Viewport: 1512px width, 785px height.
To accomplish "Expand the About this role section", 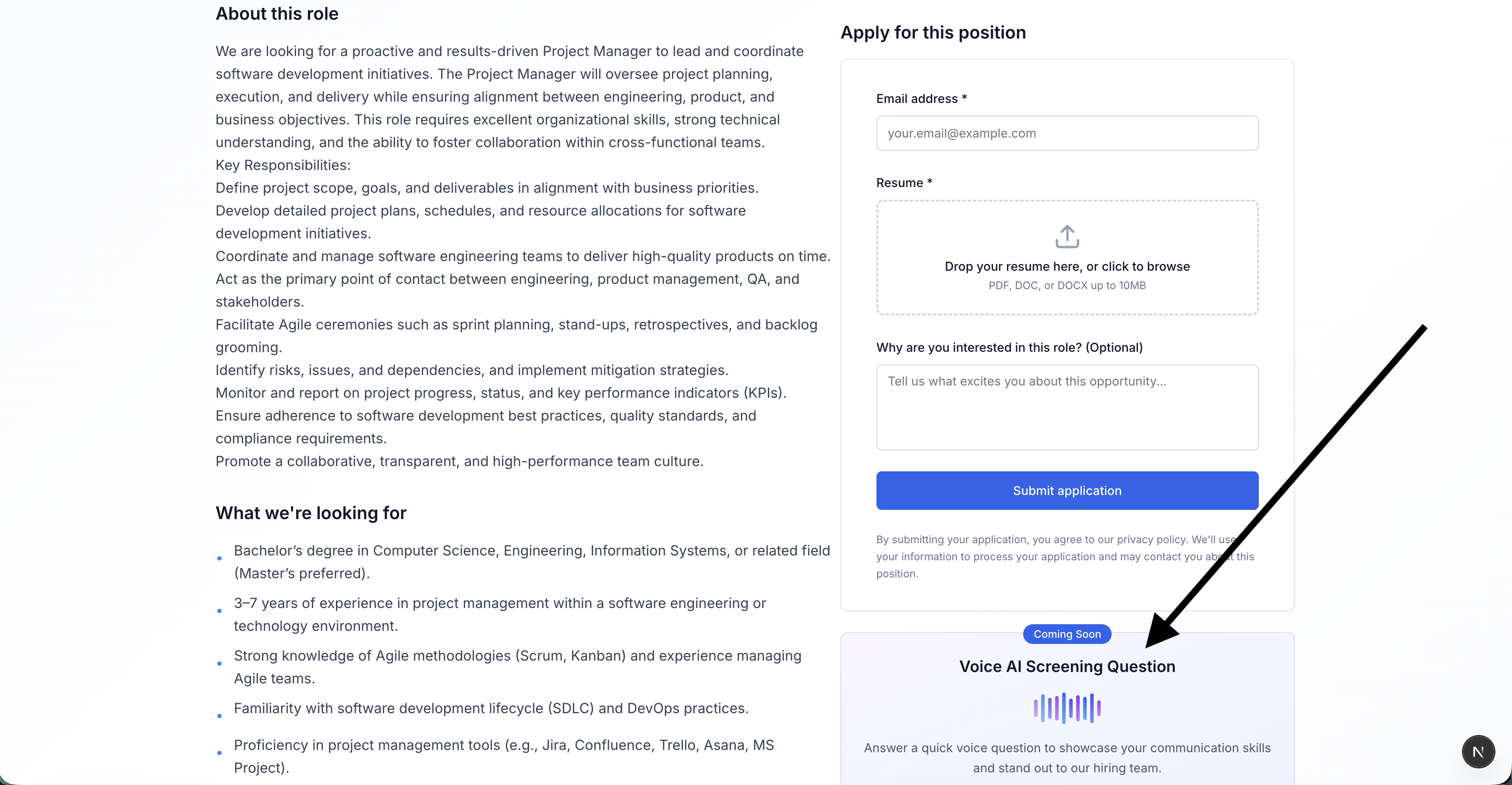I will (276, 13).
